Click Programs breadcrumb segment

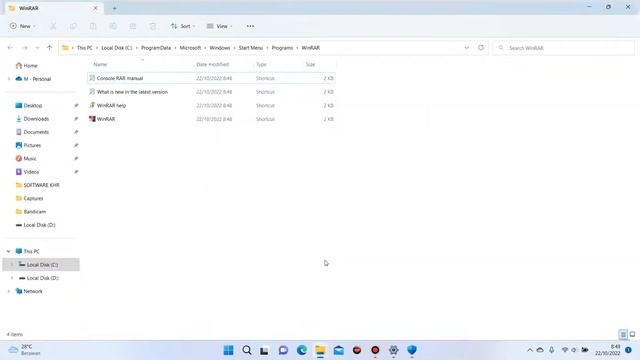pos(282,48)
